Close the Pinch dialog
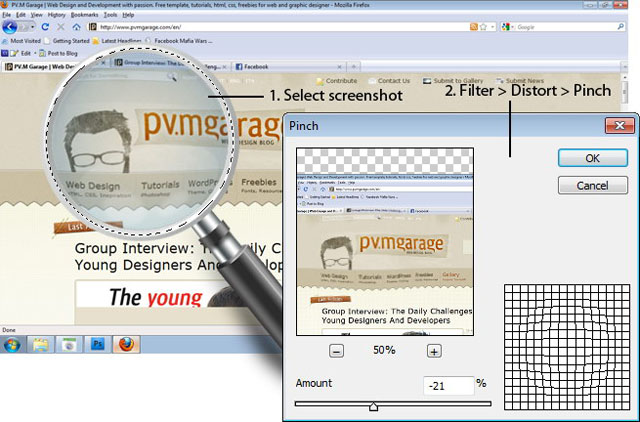Screen dimensions: 640x422 point(620,126)
